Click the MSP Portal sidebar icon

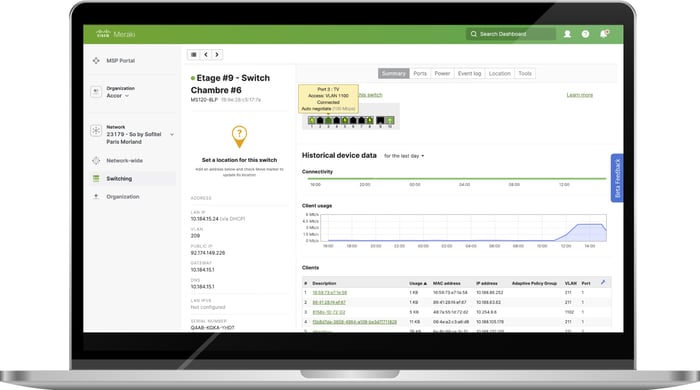[96, 60]
